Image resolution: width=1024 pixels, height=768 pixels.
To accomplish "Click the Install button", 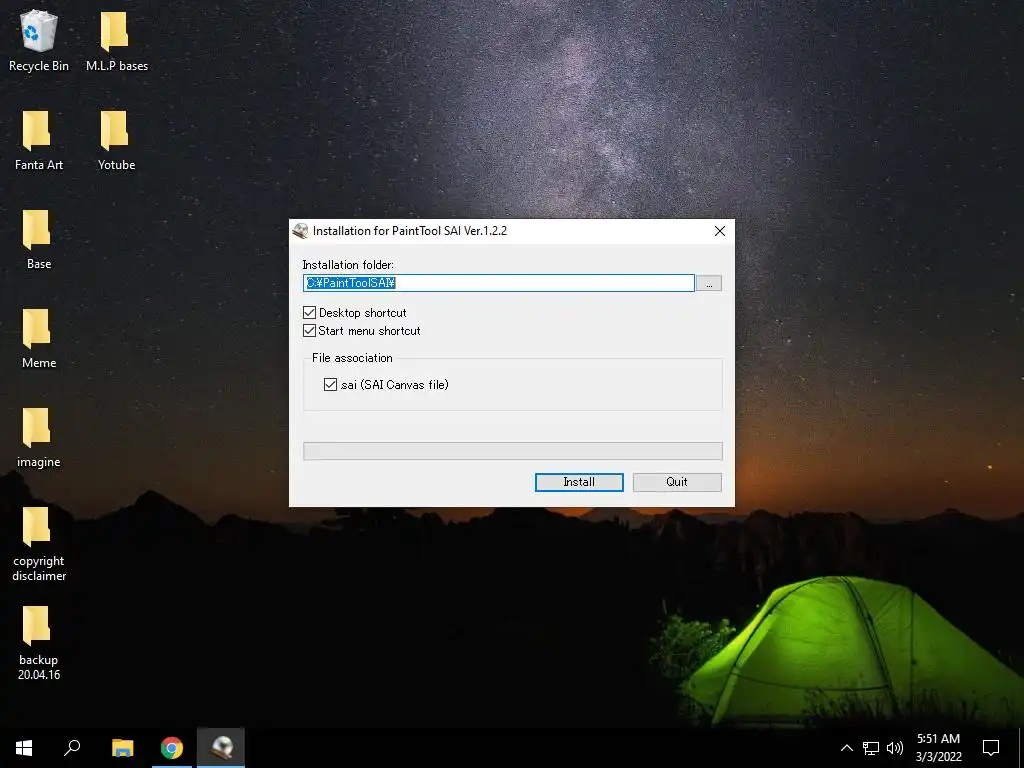I will click(x=579, y=482).
